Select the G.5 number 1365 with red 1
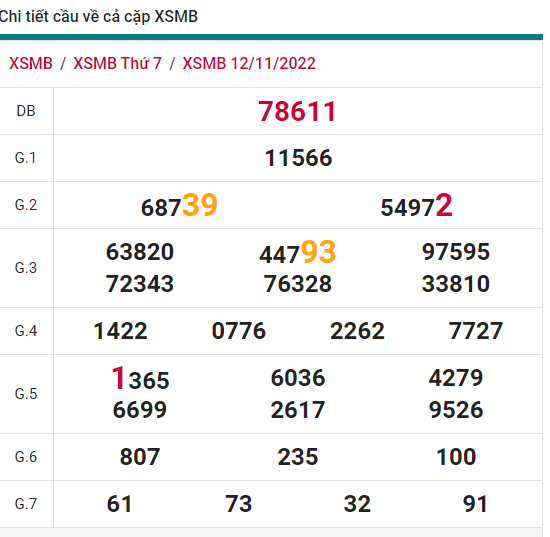 140,378
